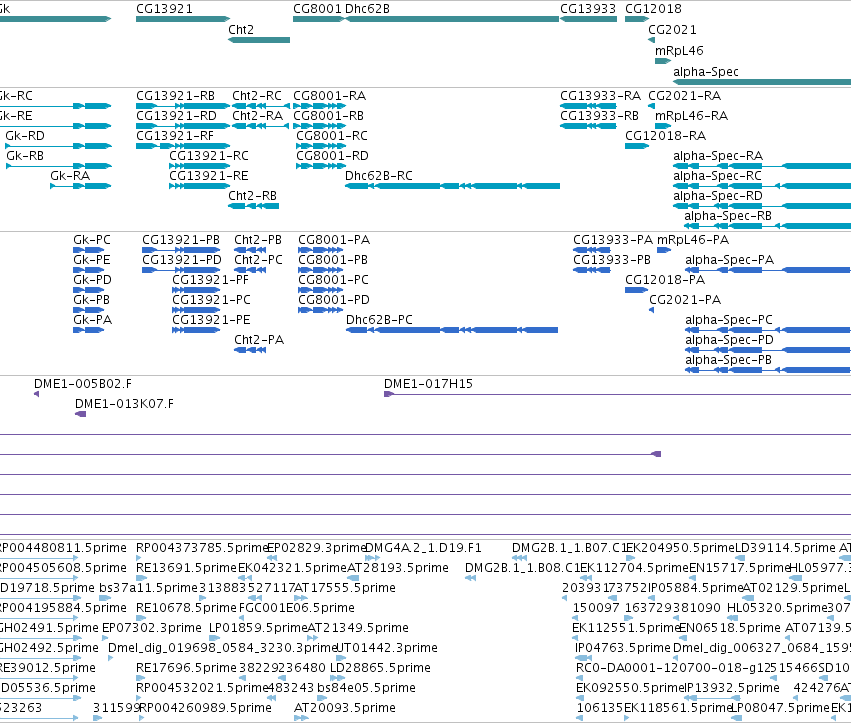Click the IP04763.5prime EST label

point(623,648)
